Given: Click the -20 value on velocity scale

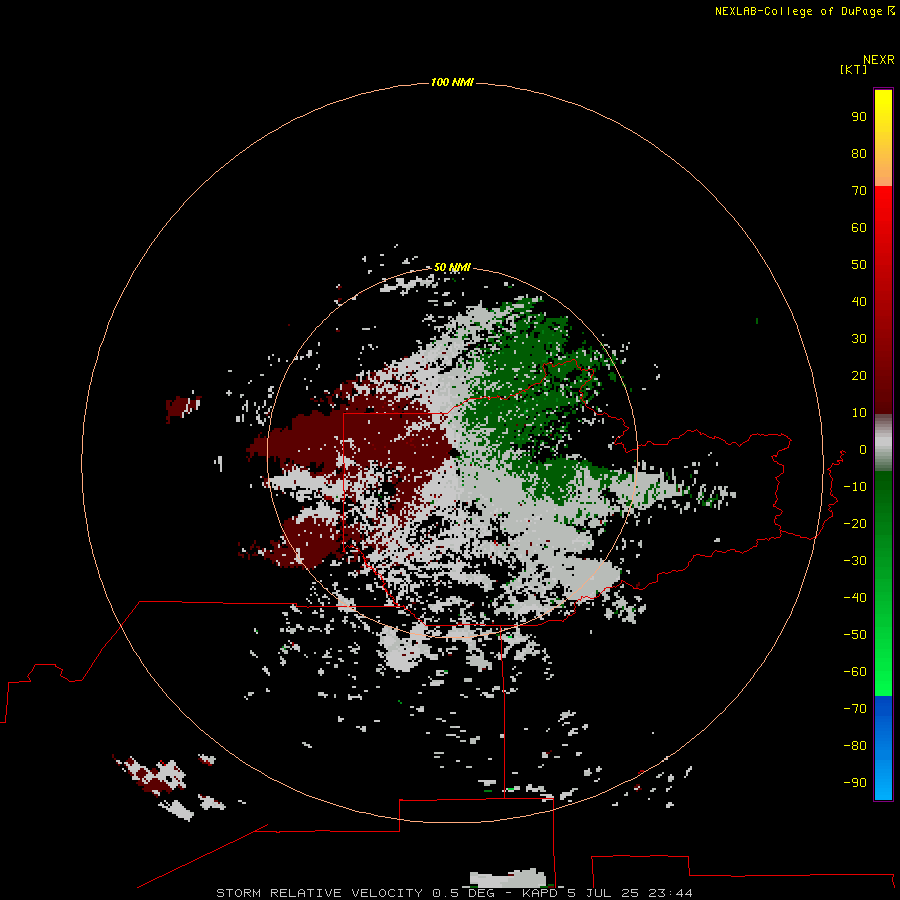Looking at the screenshot, I should [x=855, y=524].
